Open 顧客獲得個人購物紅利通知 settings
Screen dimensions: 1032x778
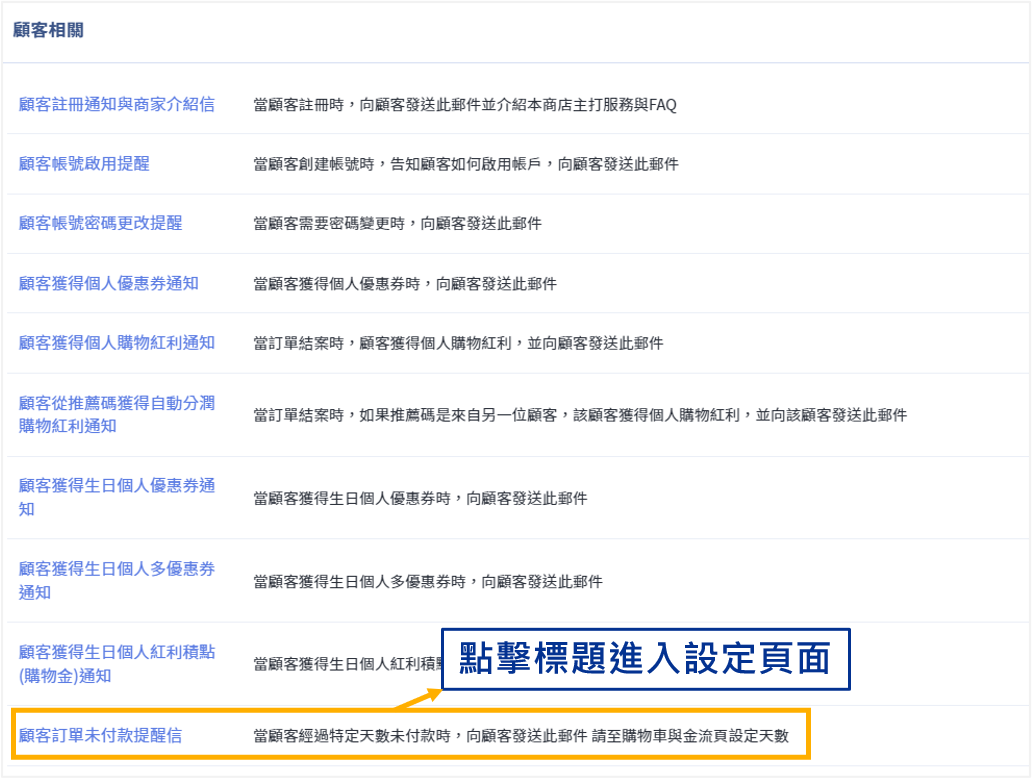click(117, 343)
